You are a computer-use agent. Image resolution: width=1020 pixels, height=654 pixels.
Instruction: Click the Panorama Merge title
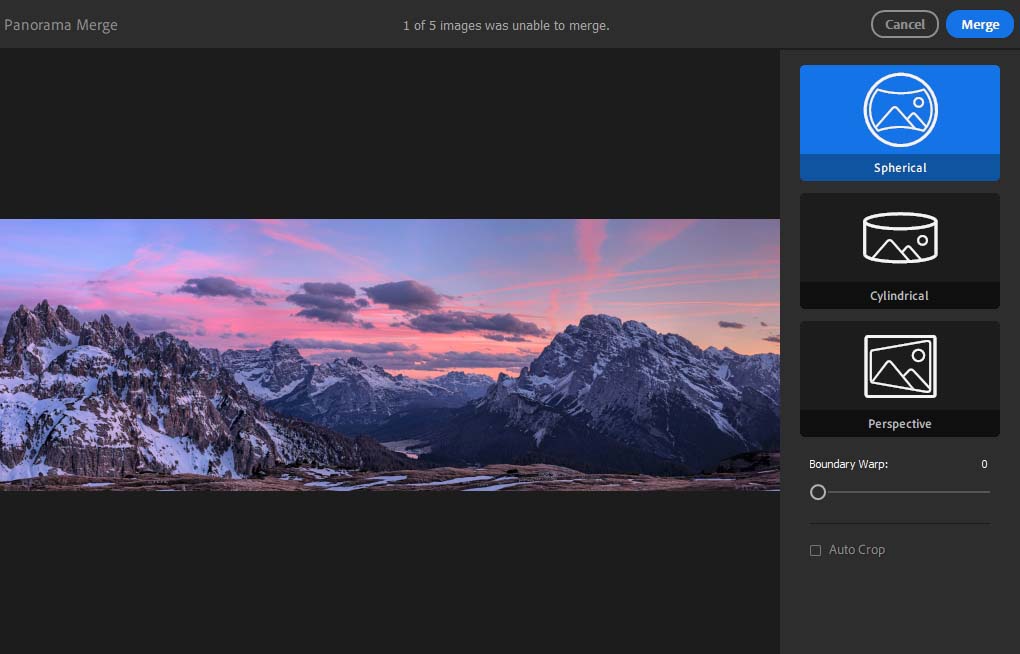(x=60, y=25)
